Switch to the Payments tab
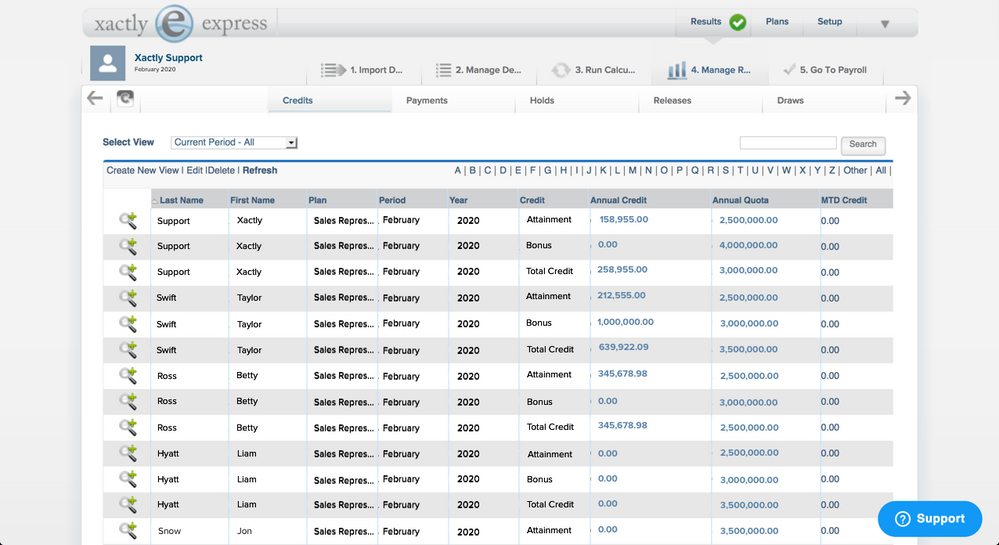Screen dimensions: 999x545 (427, 100)
